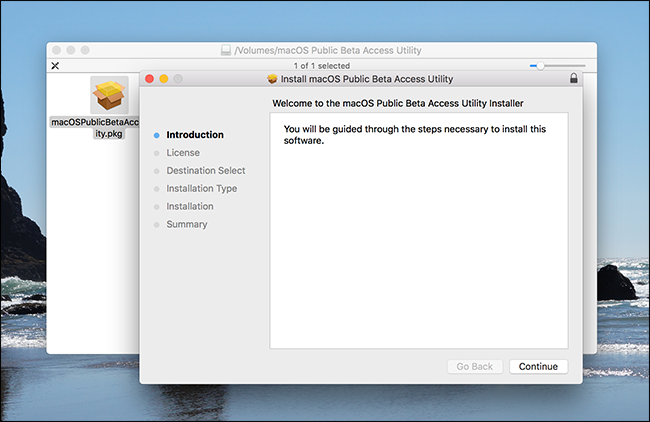The width and height of the screenshot is (650, 422).
Task: Select the macOSPublicBetaAccessUtility.pkg box icon
Action: [109, 95]
